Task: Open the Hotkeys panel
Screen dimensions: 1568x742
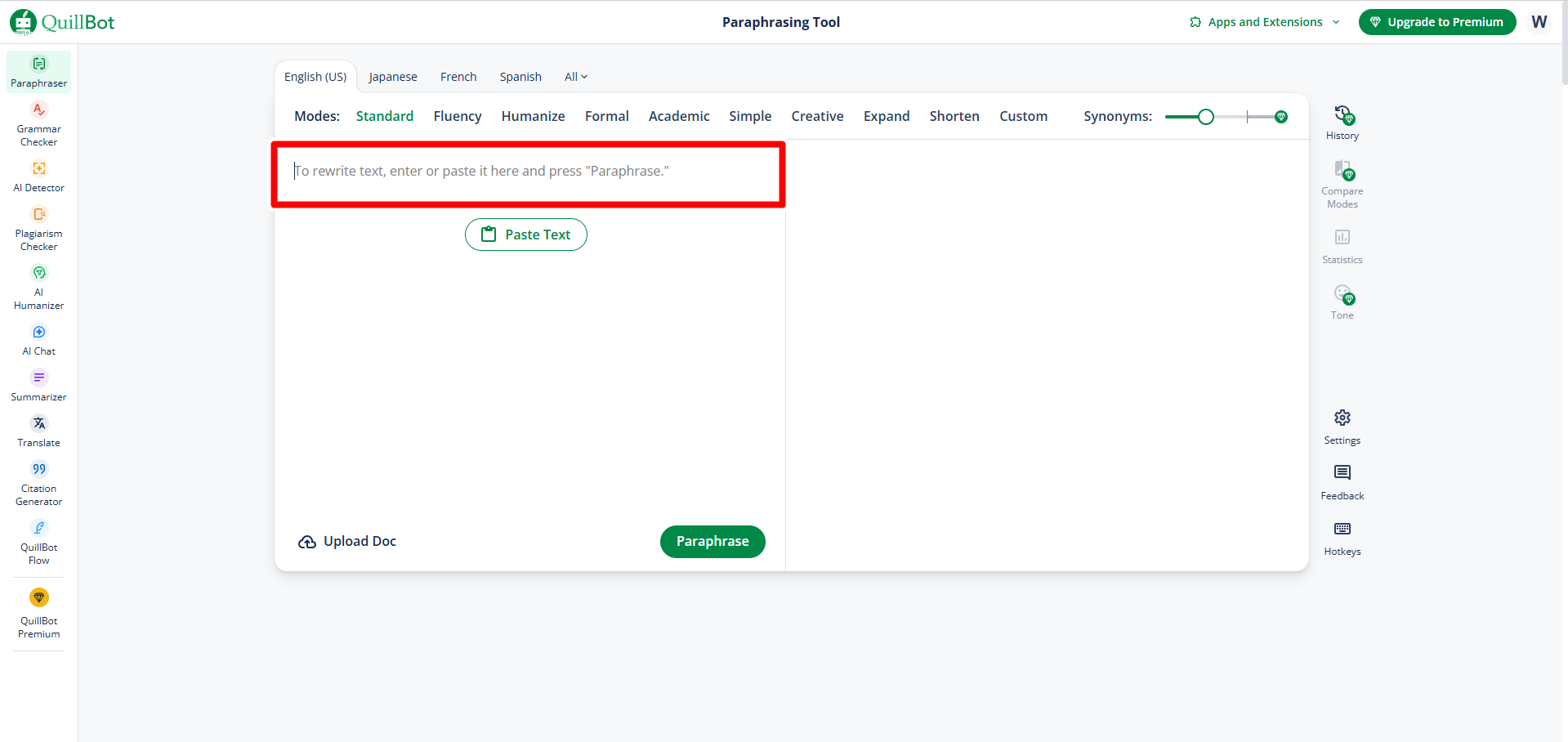Action: click(x=1342, y=539)
